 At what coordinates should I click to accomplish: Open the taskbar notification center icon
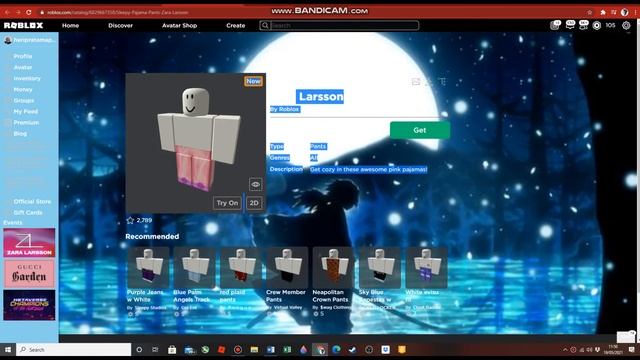click(x=631, y=349)
